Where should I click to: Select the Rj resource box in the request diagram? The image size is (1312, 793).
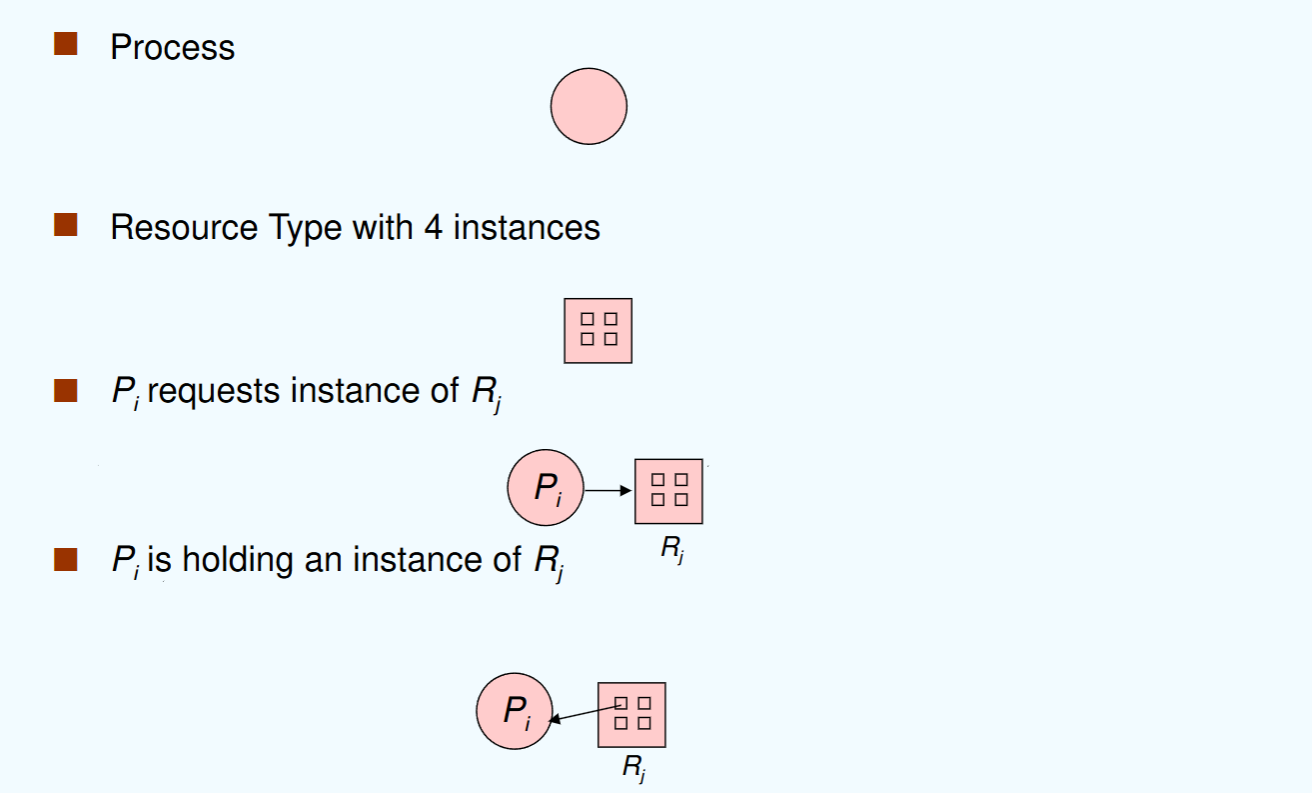668,490
